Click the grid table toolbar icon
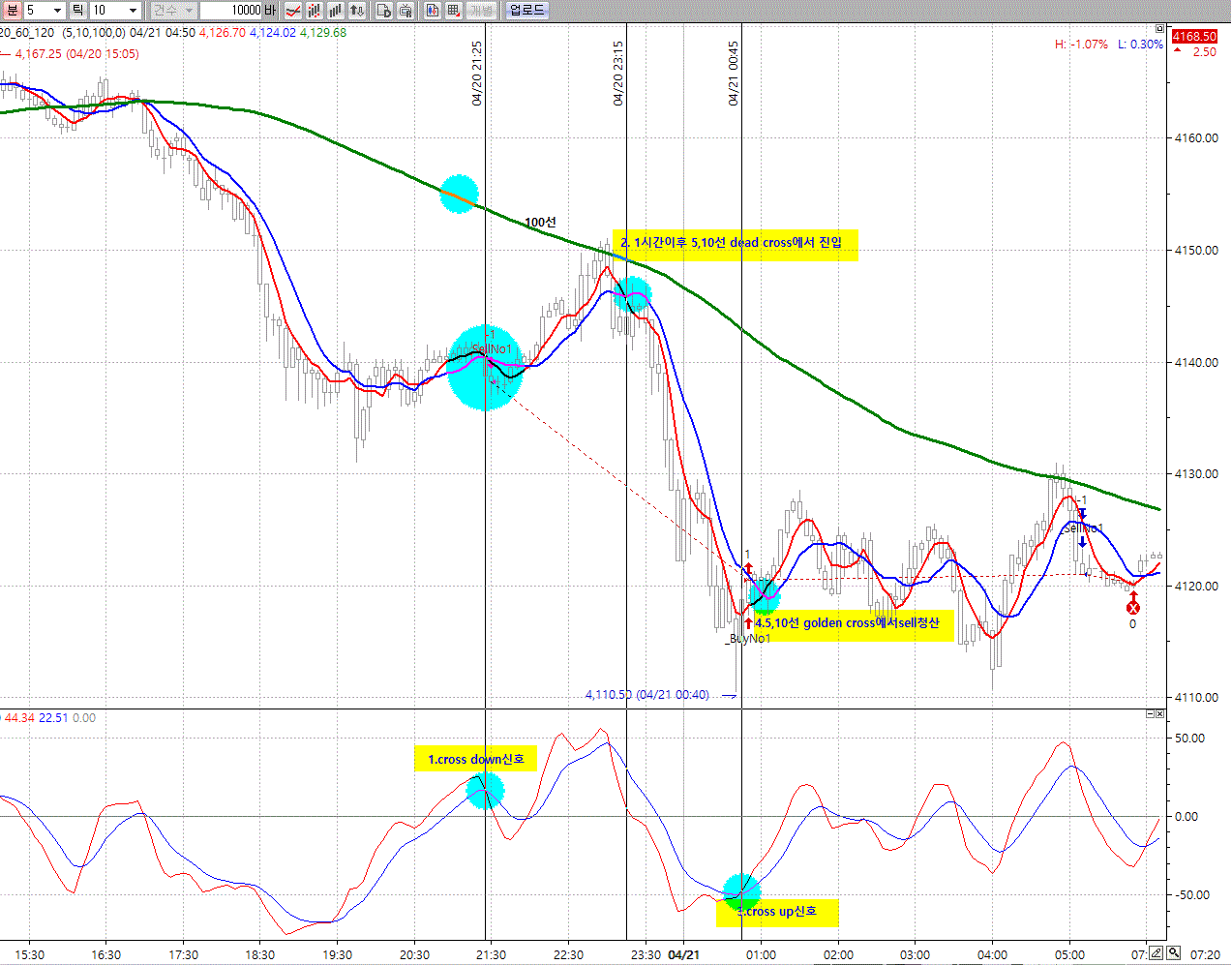 pyautogui.click(x=454, y=11)
